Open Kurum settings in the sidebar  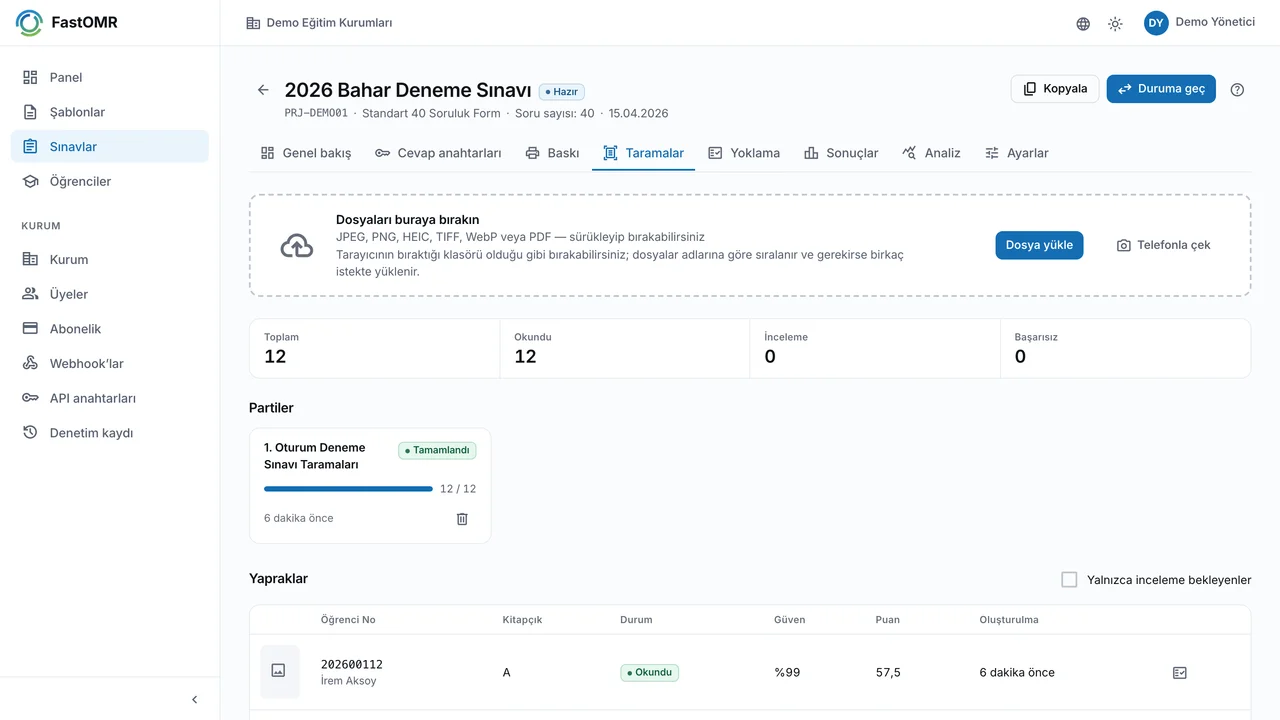(110, 259)
